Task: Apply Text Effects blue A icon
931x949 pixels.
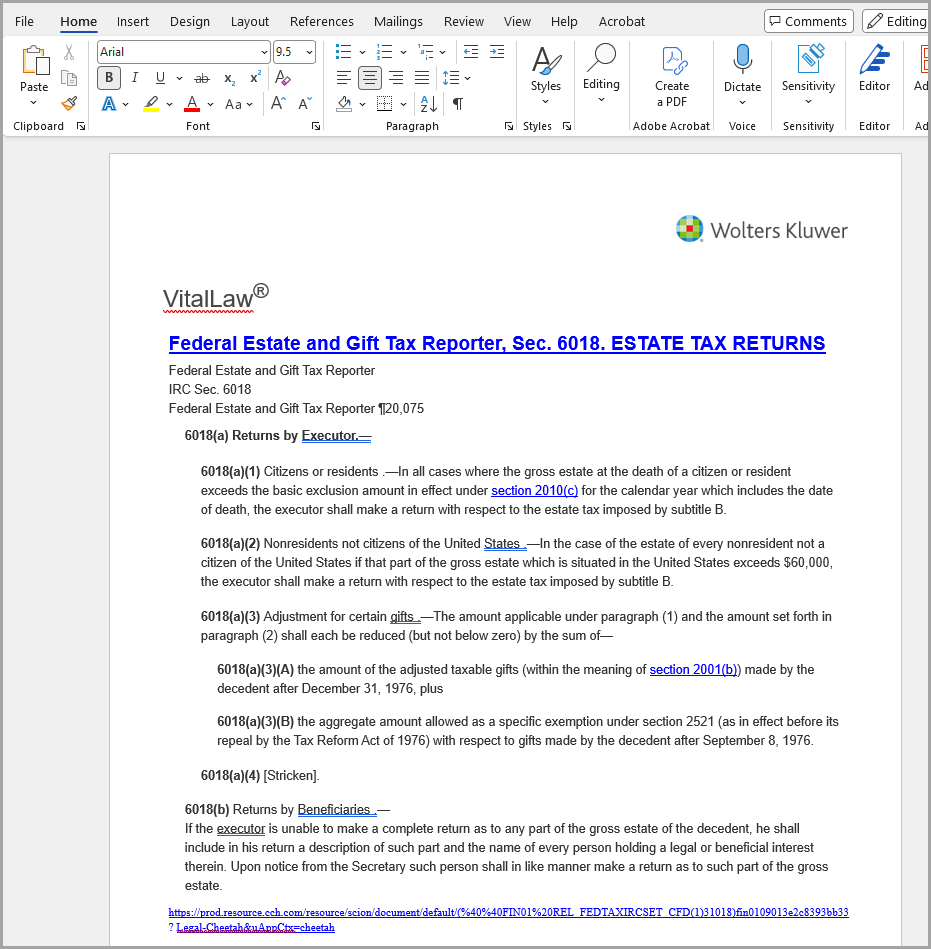Action: coord(109,104)
